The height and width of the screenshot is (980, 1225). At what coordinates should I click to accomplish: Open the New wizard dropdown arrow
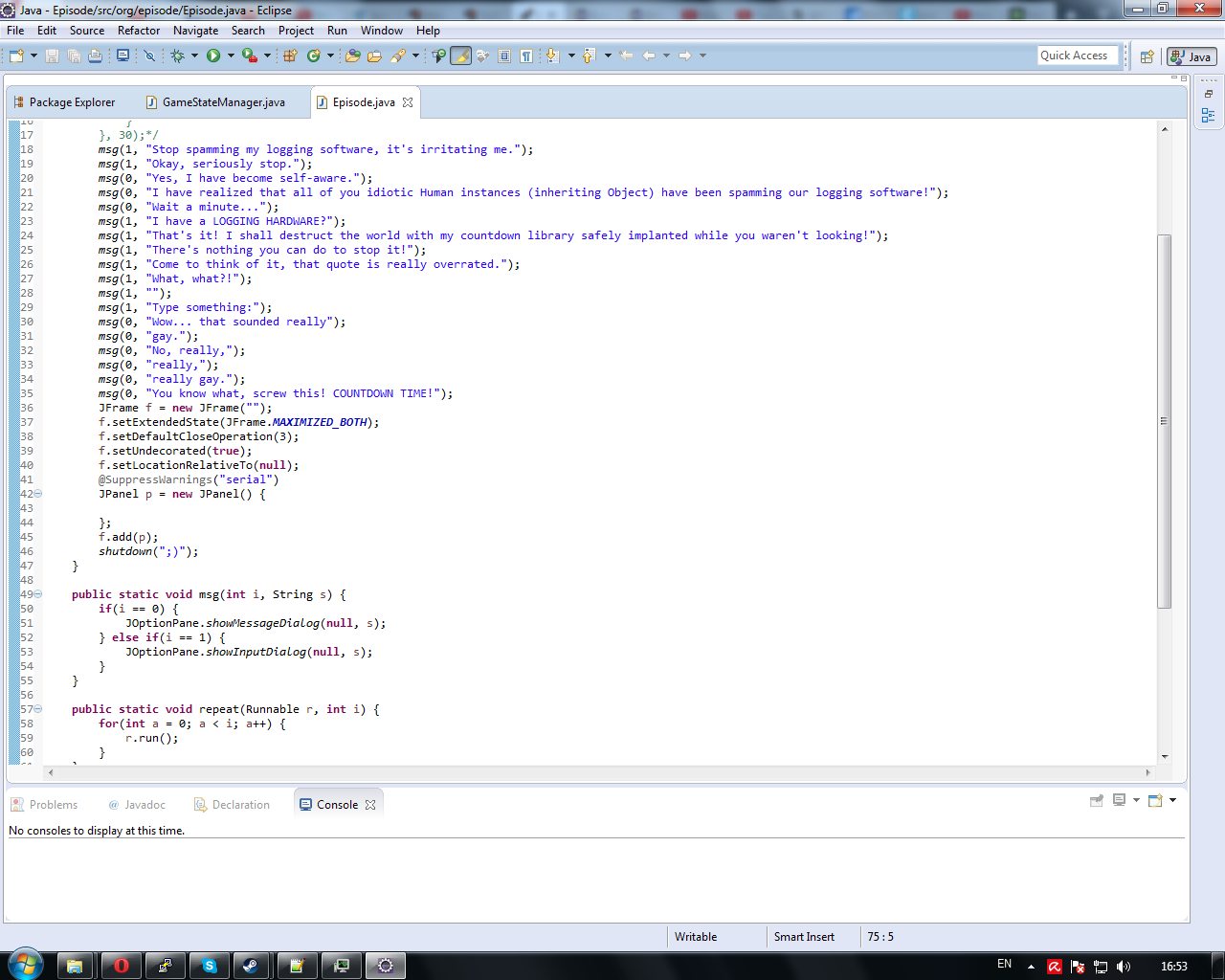[x=33, y=56]
